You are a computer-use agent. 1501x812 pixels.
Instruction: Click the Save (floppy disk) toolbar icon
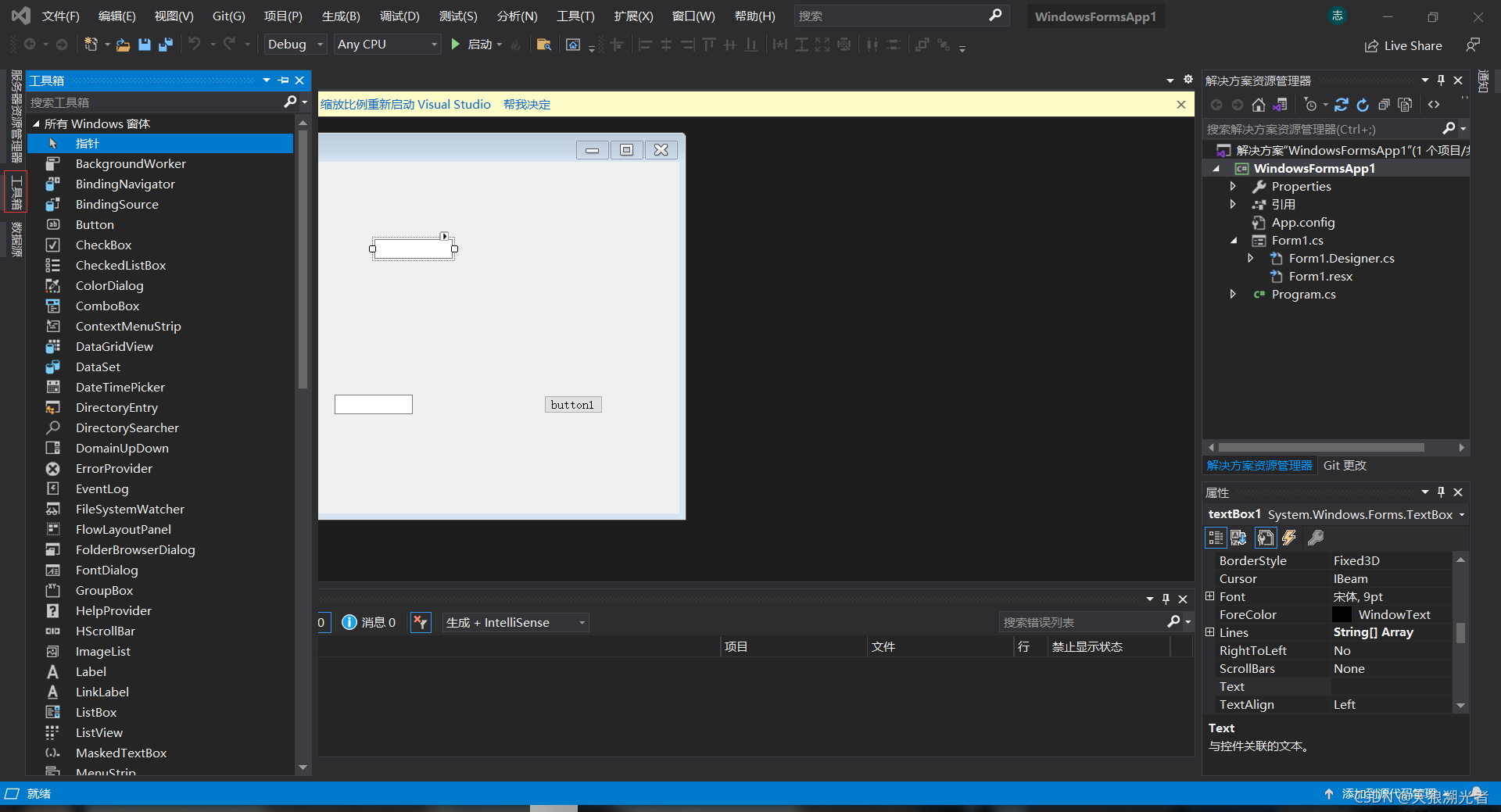coord(145,45)
